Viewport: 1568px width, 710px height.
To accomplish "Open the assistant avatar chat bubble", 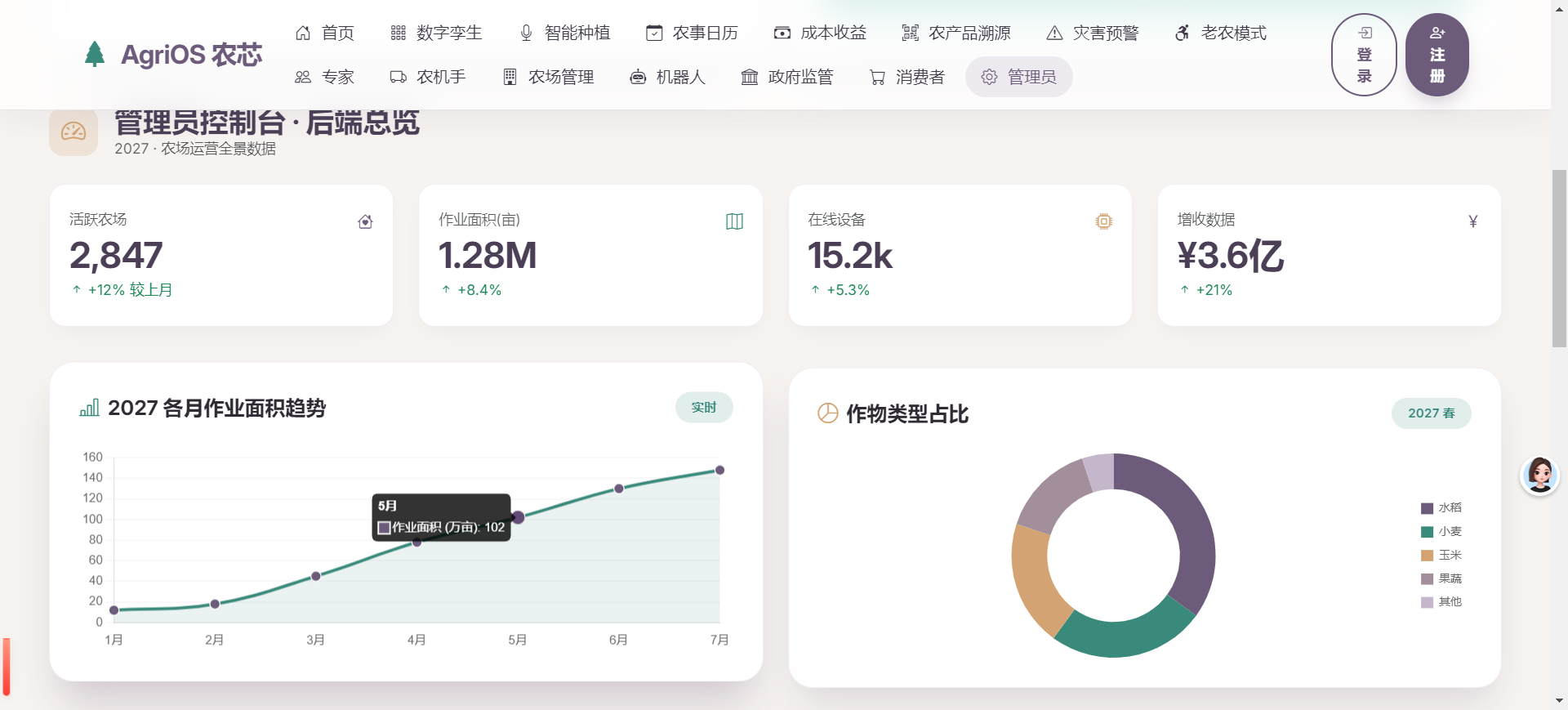I will point(1539,475).
